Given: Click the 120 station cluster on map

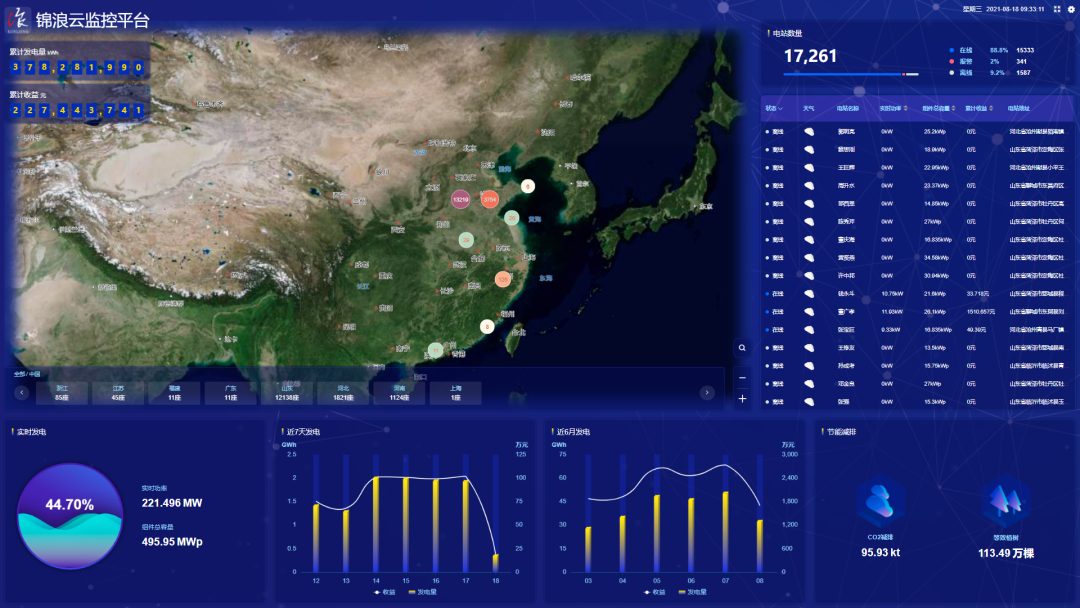Looking at the screenshot, I should (503, 280).
